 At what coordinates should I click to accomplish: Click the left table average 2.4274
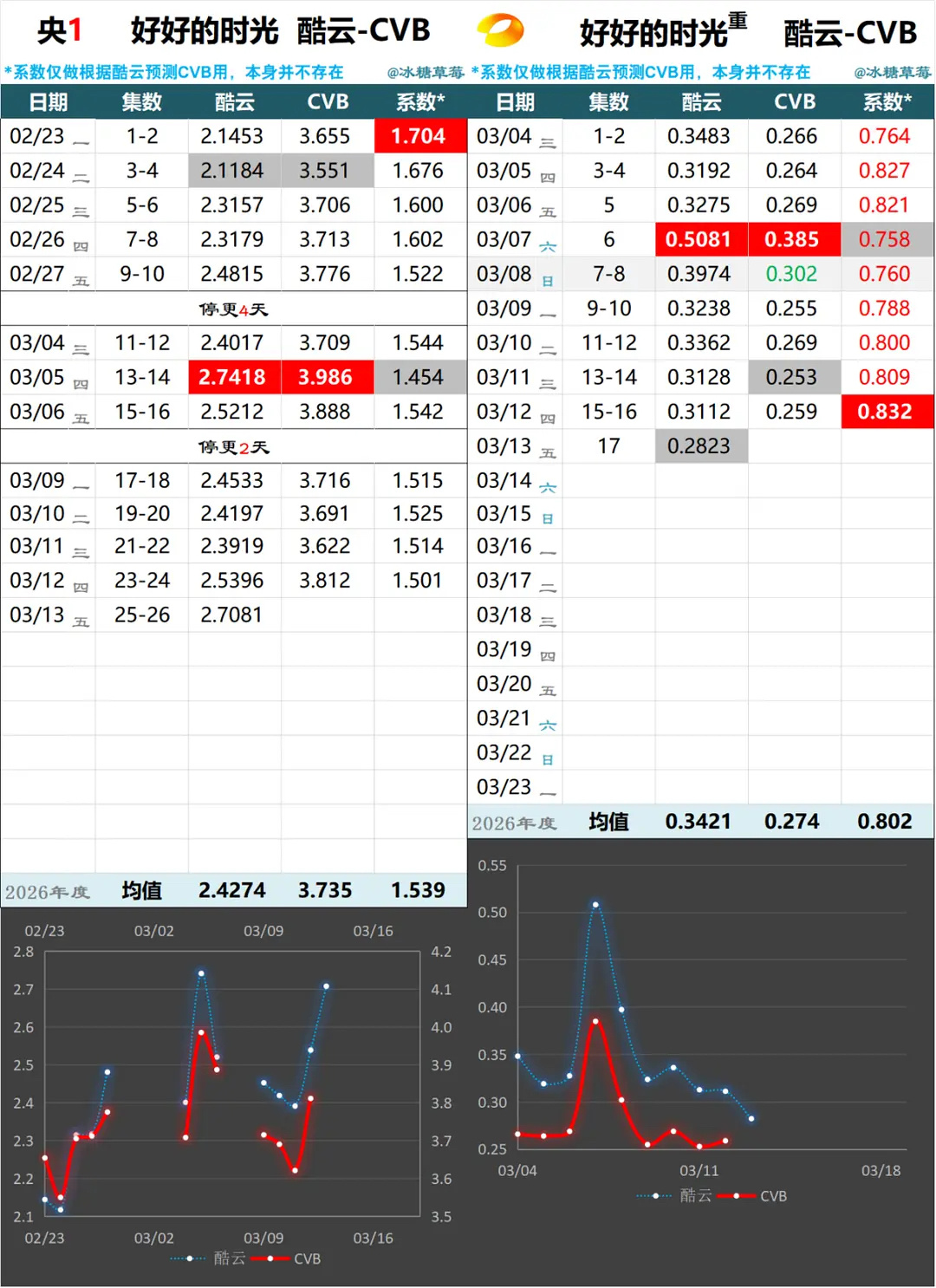231,890
